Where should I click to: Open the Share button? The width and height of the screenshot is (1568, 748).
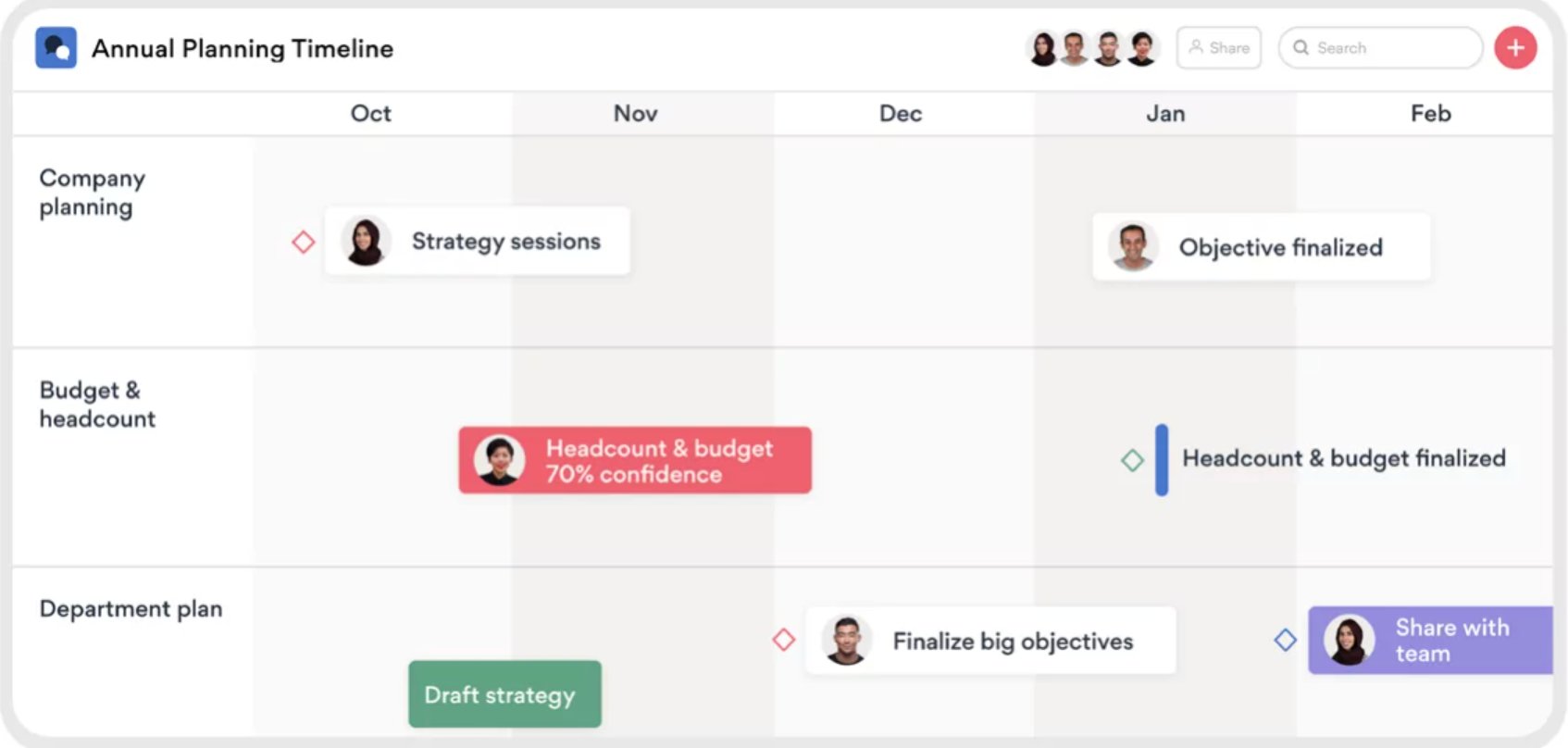pyautogui.click(x=1219, y=48)
